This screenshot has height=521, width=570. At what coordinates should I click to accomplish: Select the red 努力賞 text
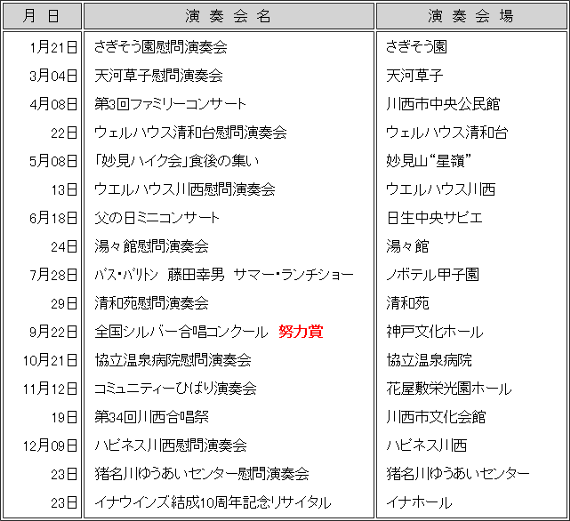301,332
